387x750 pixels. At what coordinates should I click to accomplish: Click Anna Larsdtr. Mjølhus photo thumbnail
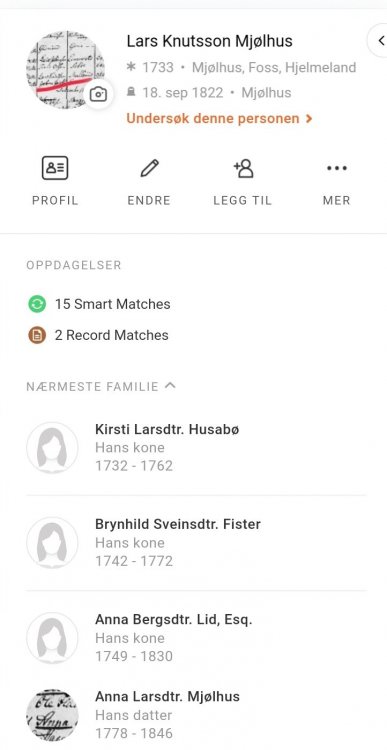click(x=52, y=716)
